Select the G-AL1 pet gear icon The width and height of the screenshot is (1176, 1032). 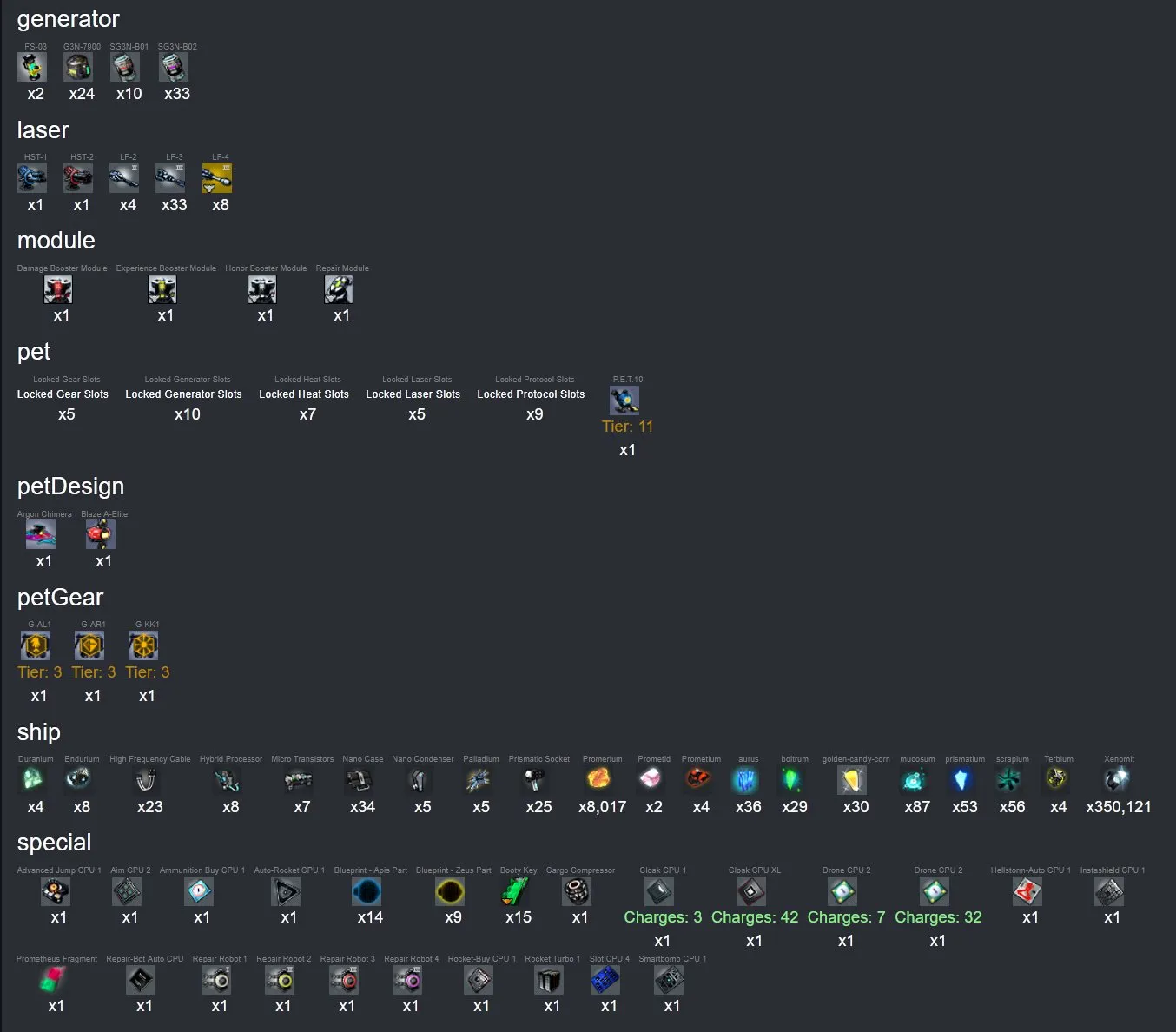pyautogui.click(x=36, y=645)
